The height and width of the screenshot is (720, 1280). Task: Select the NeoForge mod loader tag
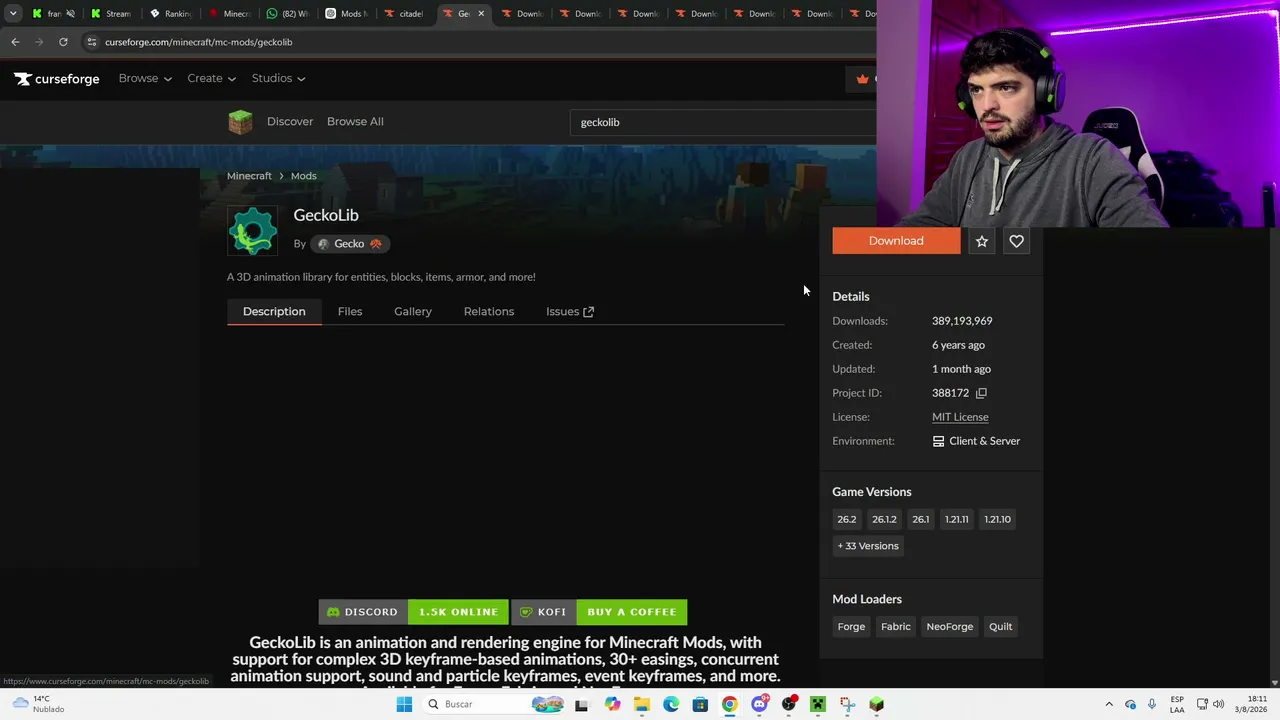950,627
